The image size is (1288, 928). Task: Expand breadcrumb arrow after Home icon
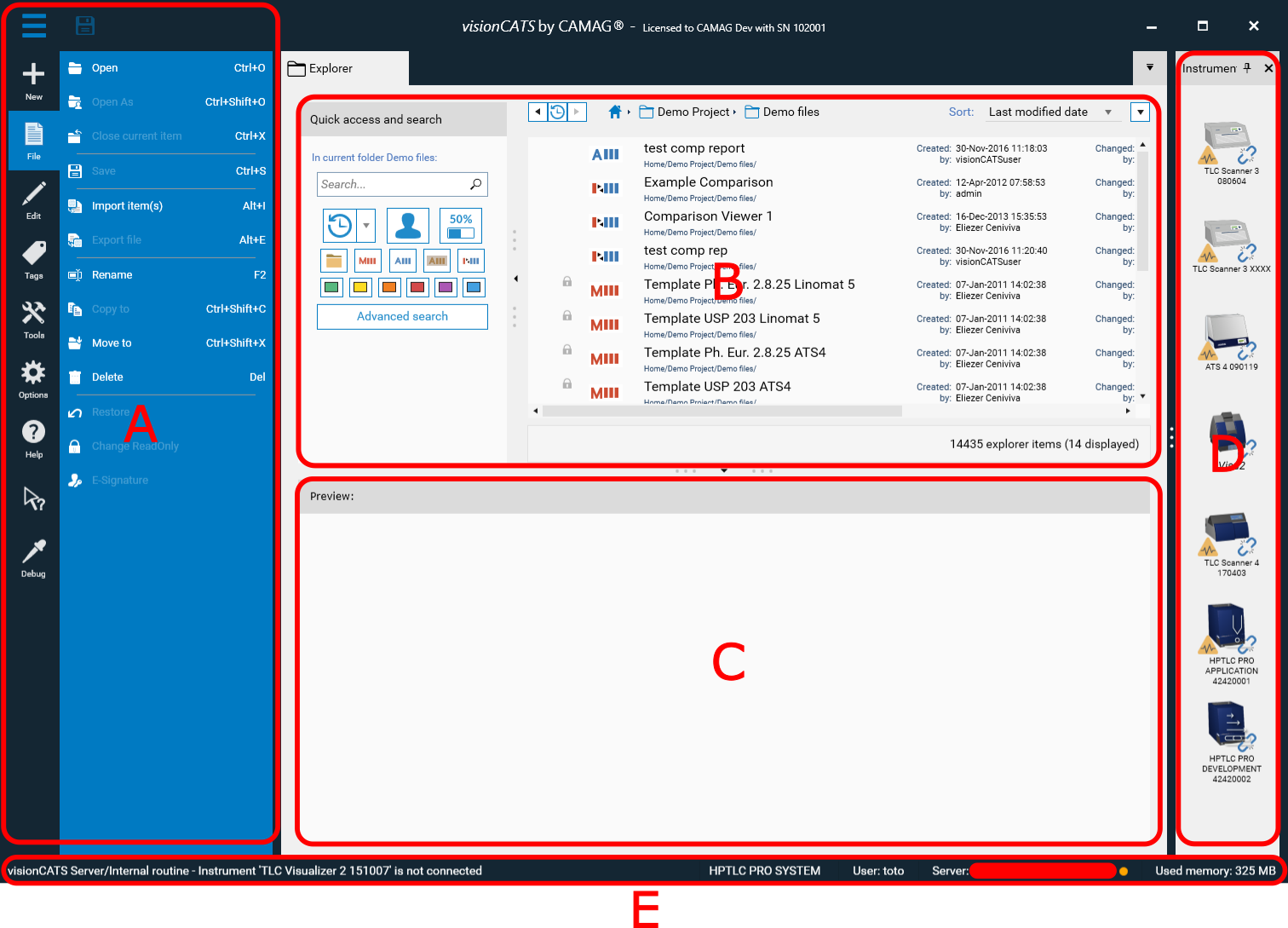(629, 112)
